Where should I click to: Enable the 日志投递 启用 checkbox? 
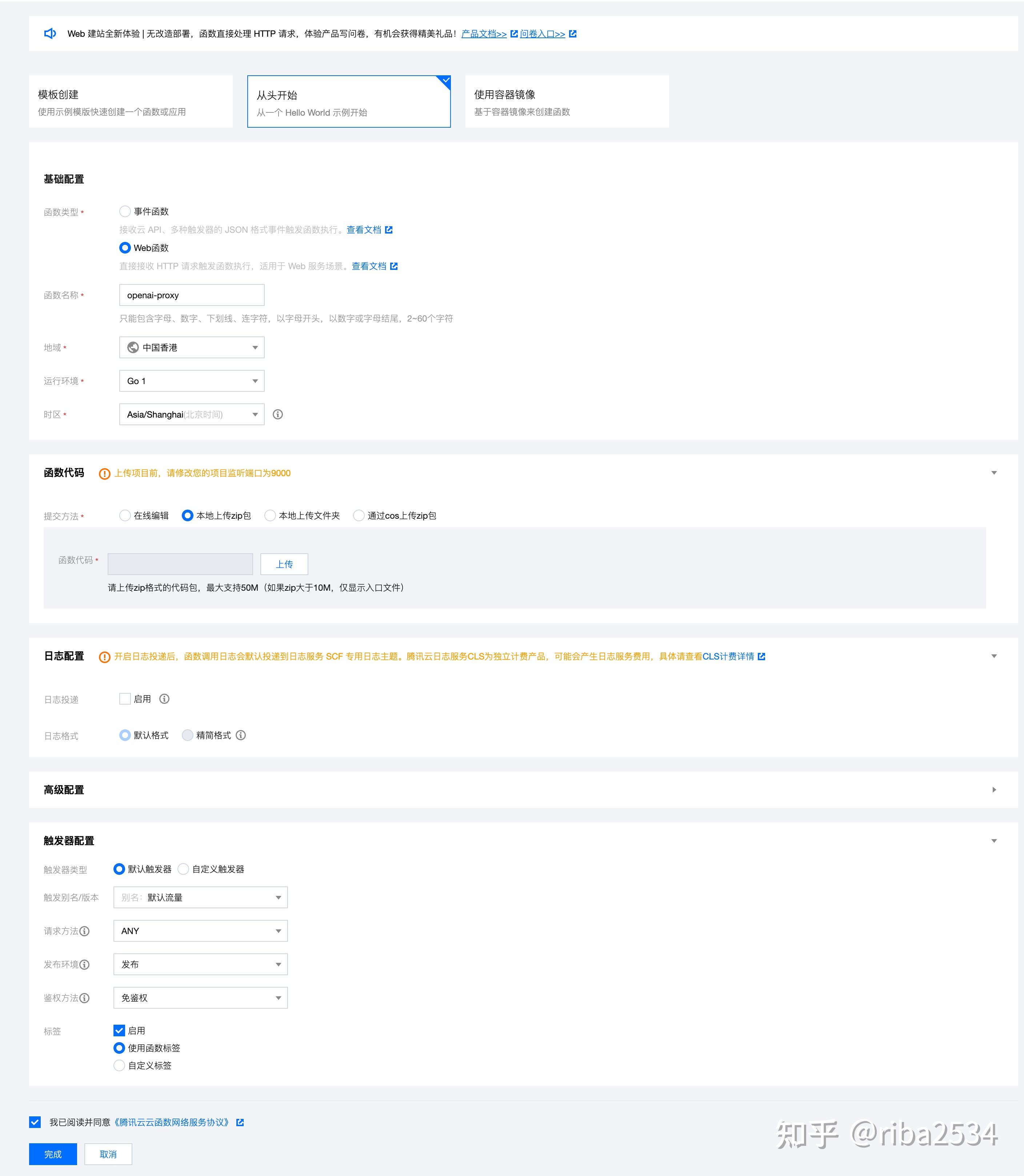pyautogui.click(x=125, y=699)
